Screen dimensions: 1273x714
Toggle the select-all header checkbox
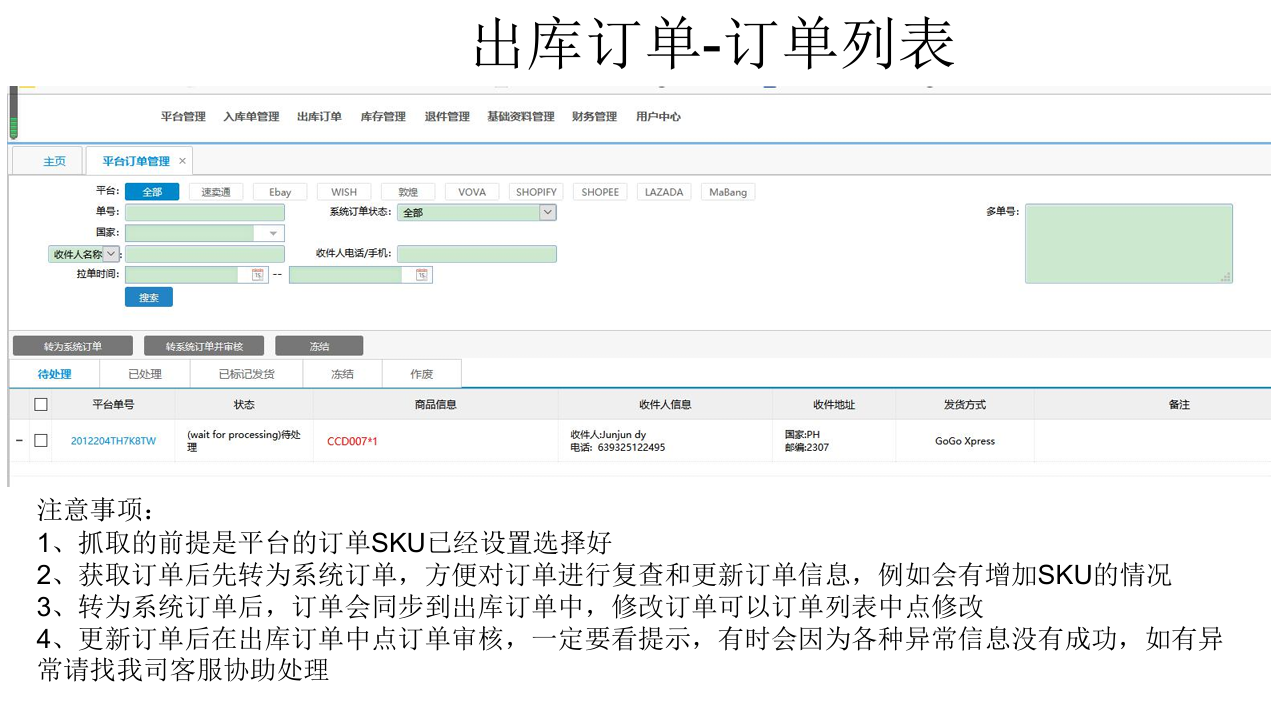point(41,405)
